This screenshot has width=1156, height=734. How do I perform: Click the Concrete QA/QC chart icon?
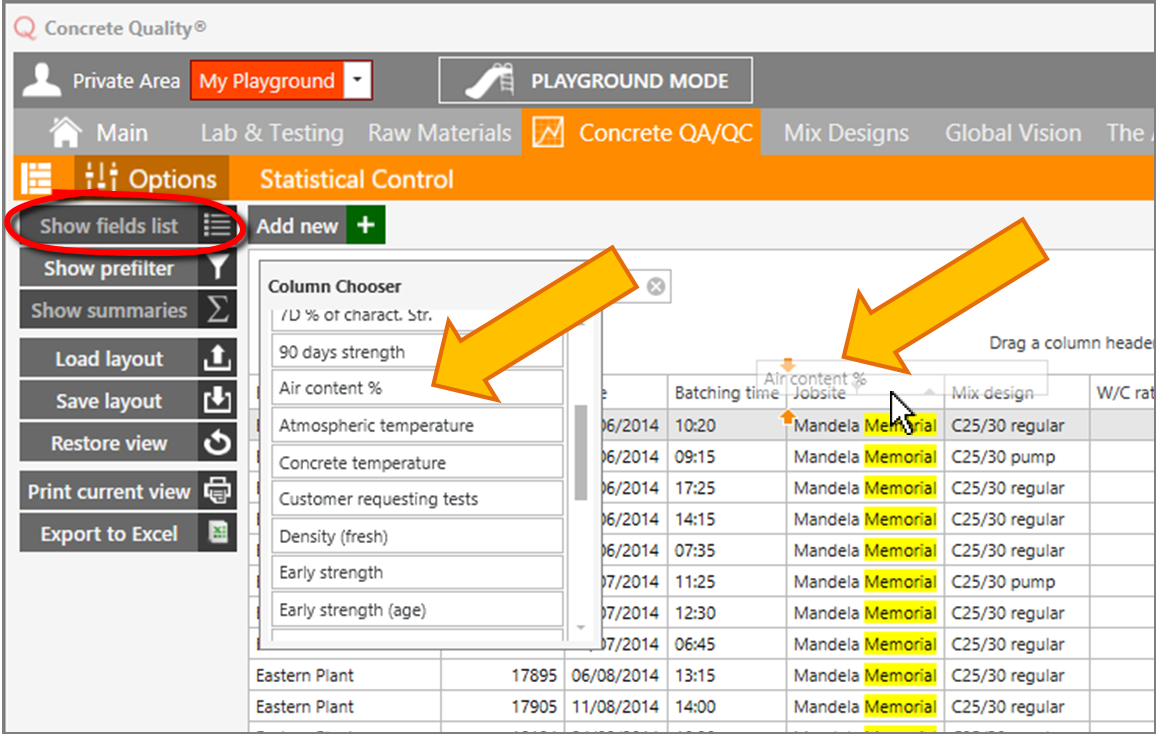tap(548, 132)
